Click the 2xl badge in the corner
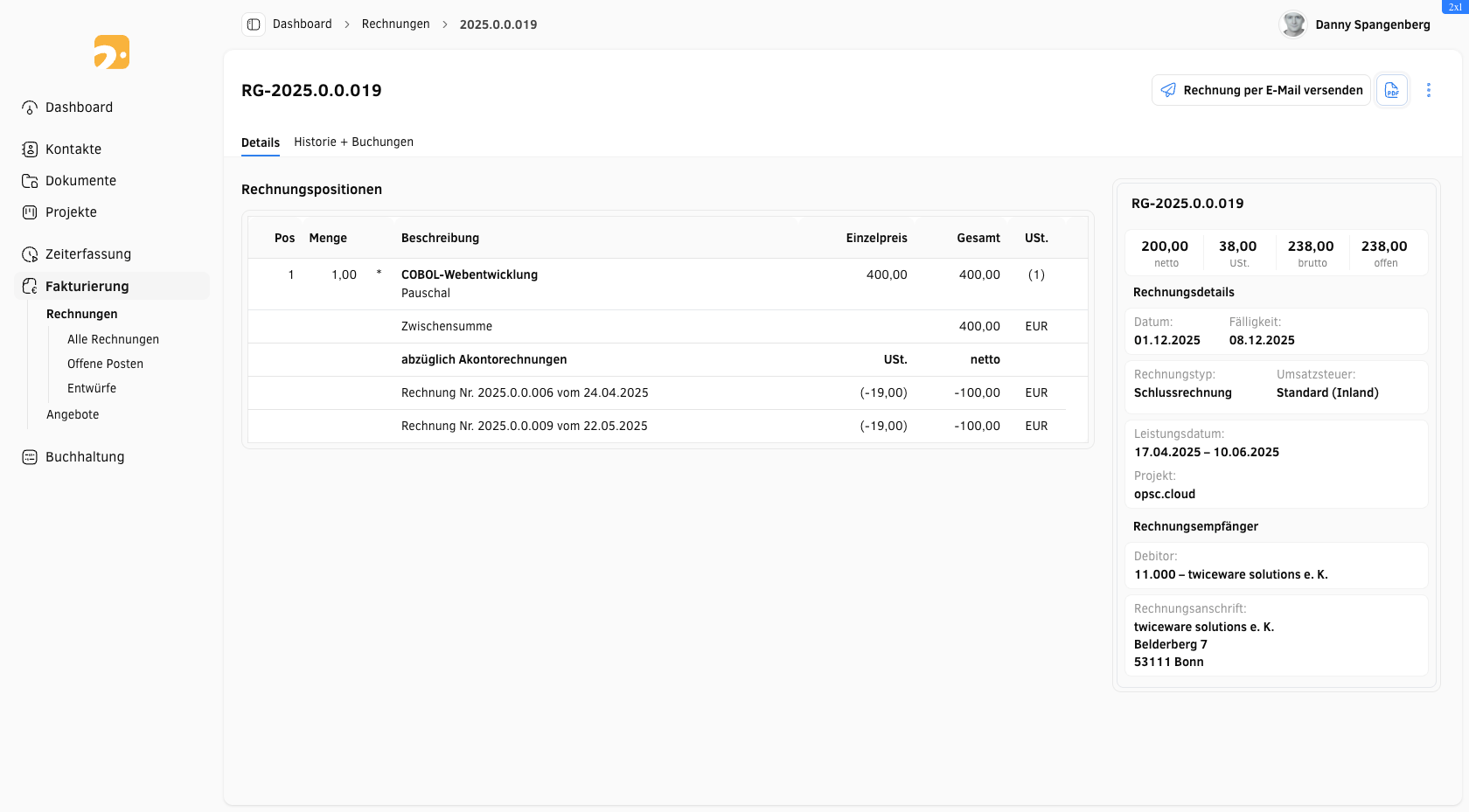 pyautogui.click(x=1456, y=6)
